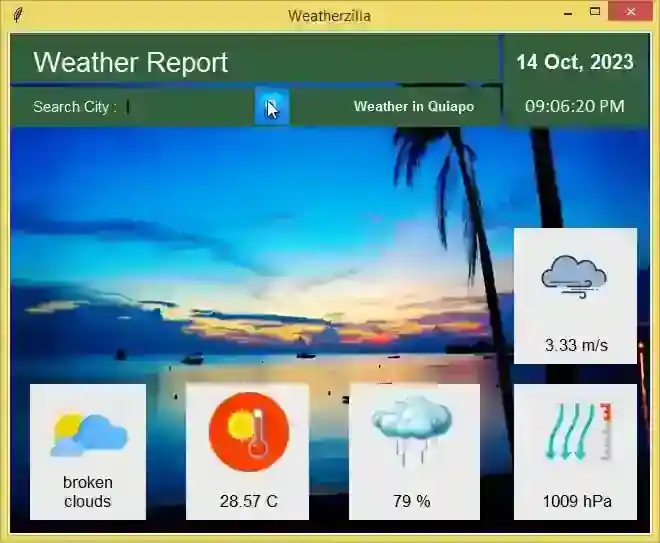The height and width of the screenshot is (543, 660).
Task: Maximize the Weatherzilla window
Action: pyautogui.click(x=595, y=12)
